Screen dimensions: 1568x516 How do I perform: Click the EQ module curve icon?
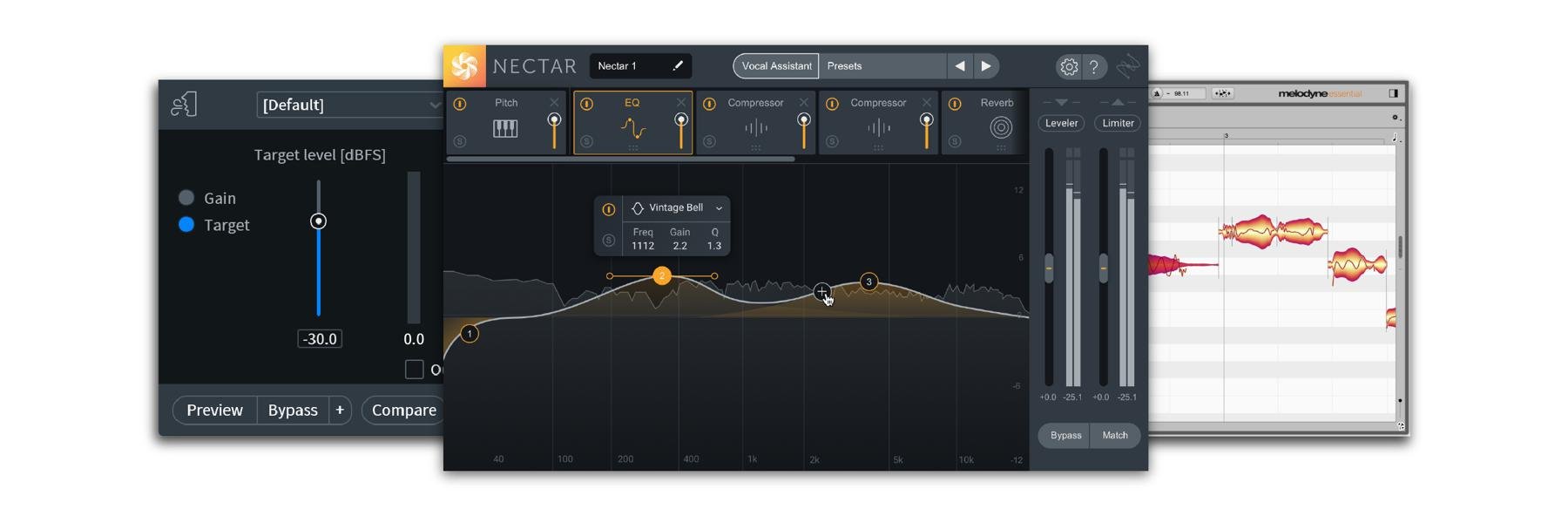pyautogui.click(x=633, y=128)
